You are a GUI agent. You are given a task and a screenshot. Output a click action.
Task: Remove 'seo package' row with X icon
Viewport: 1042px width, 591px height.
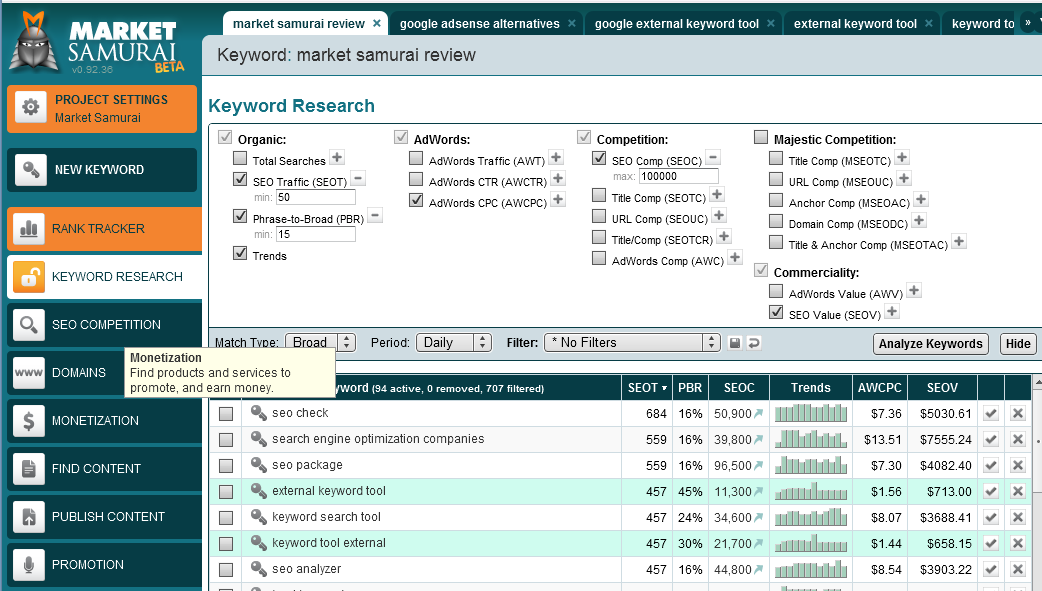pos(1018,465)
